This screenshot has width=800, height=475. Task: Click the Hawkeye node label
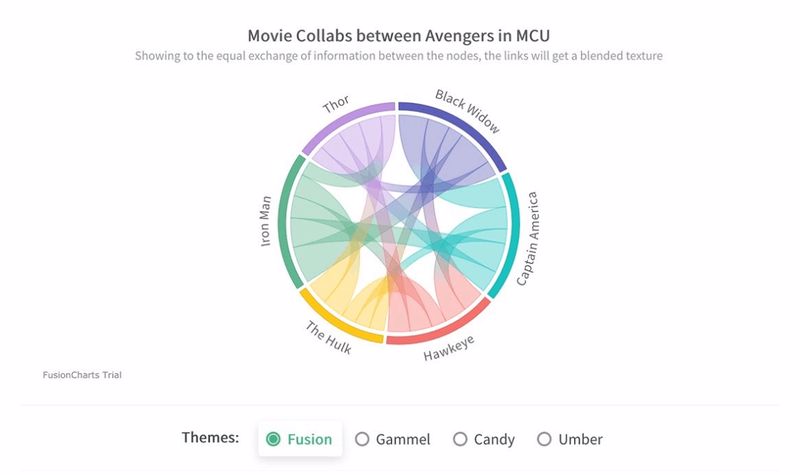449,348
